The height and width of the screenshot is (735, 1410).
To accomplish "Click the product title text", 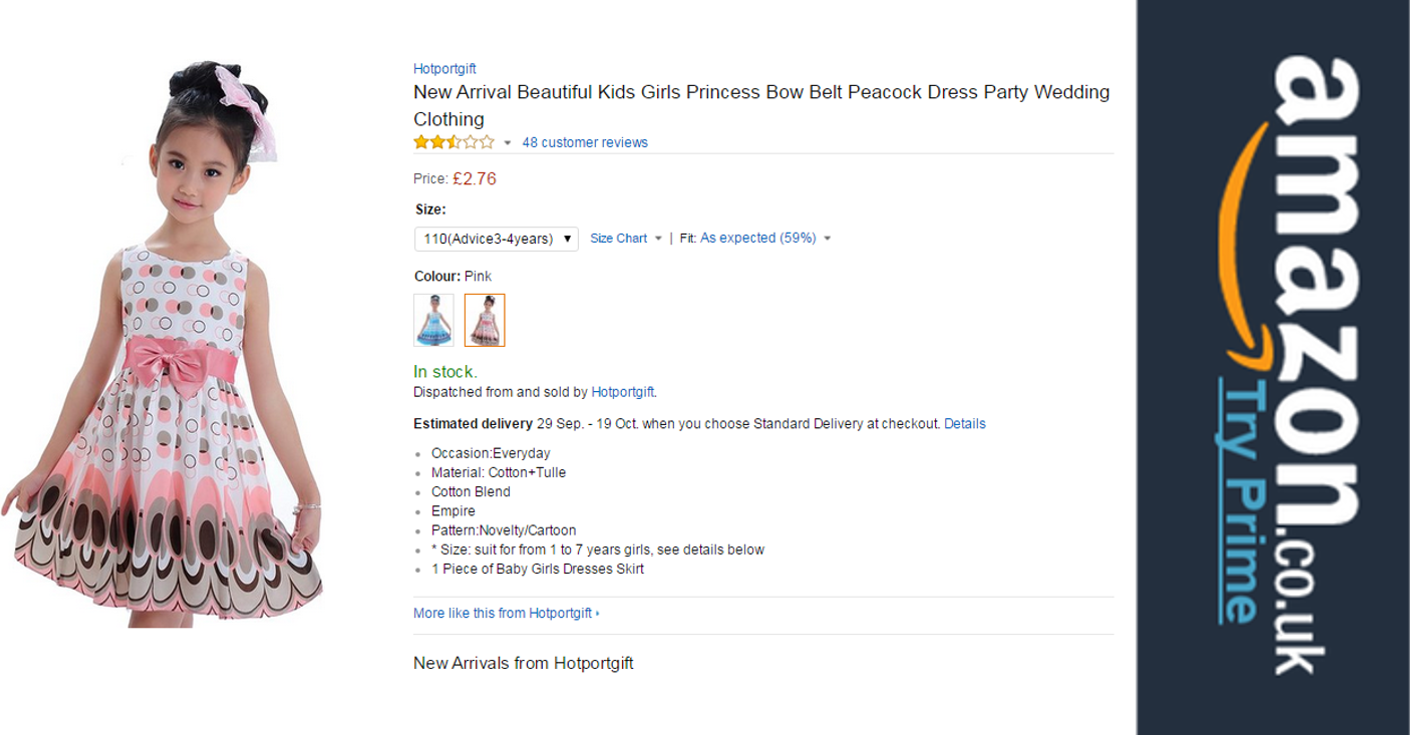I will pyautogui.click(x=761, y=105).
